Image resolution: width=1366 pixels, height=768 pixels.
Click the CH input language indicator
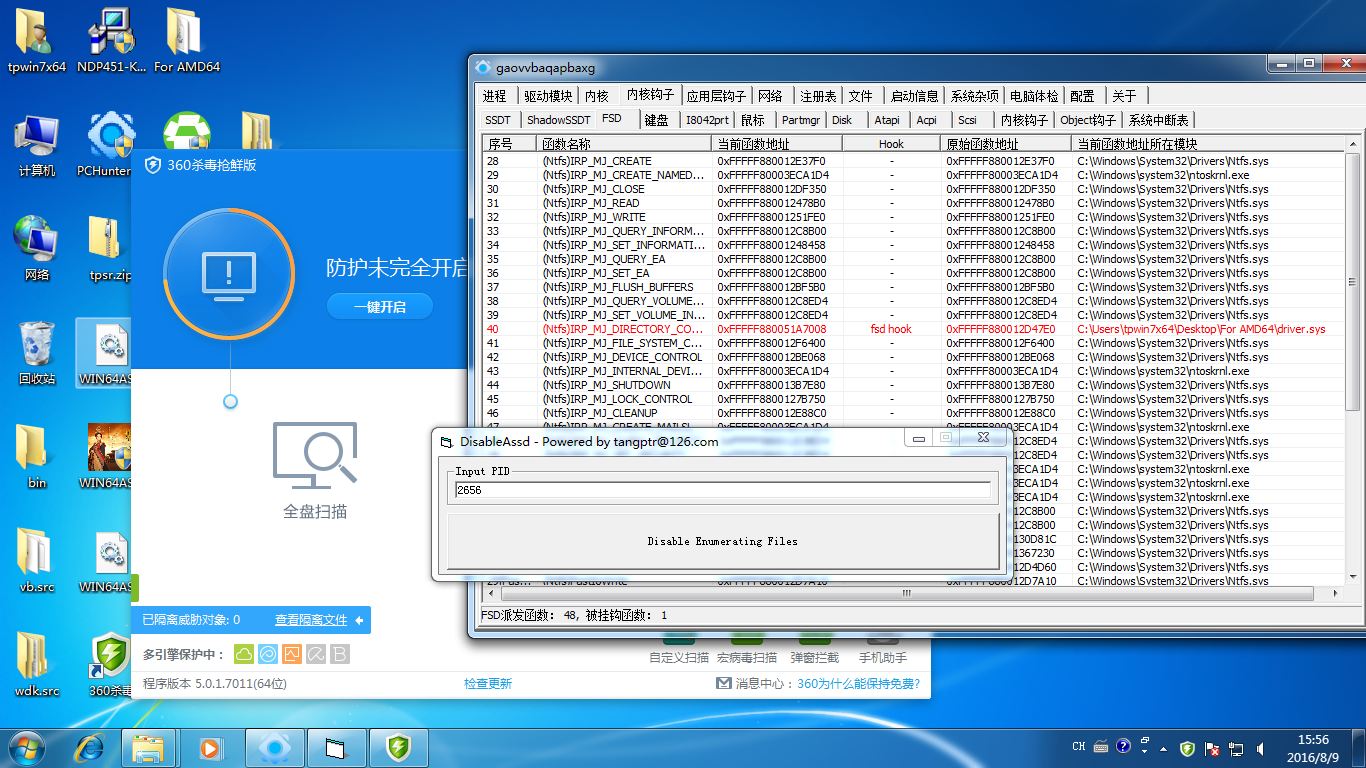pyautogui.click(x=1079, y=747)
